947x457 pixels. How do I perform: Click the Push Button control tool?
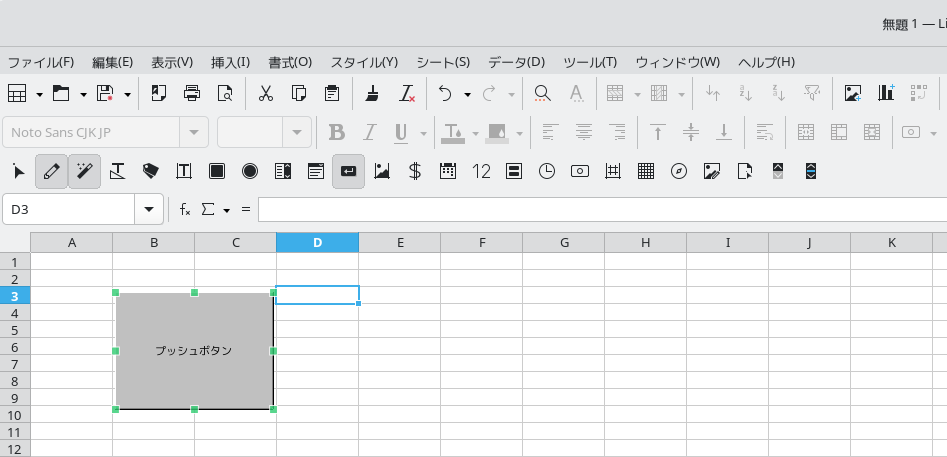coord(348,171)
